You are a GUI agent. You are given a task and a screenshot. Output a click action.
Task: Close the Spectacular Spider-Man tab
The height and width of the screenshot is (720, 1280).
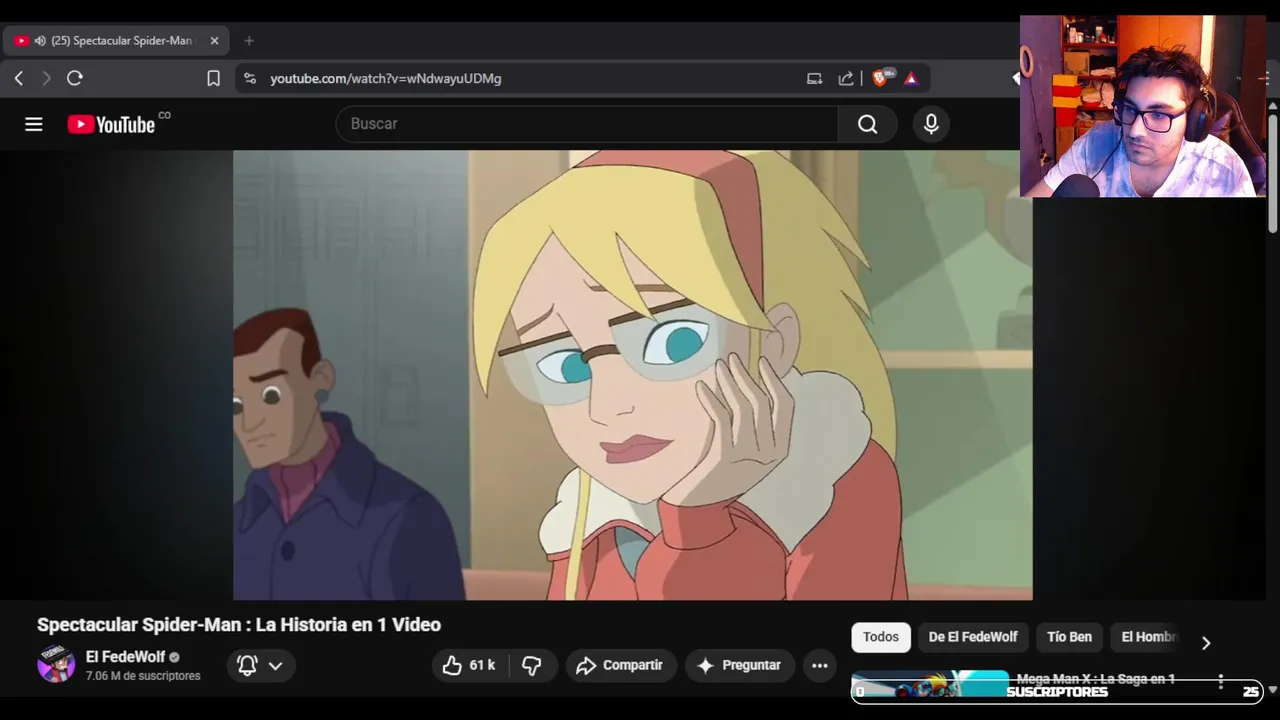[x=214, y=41]
